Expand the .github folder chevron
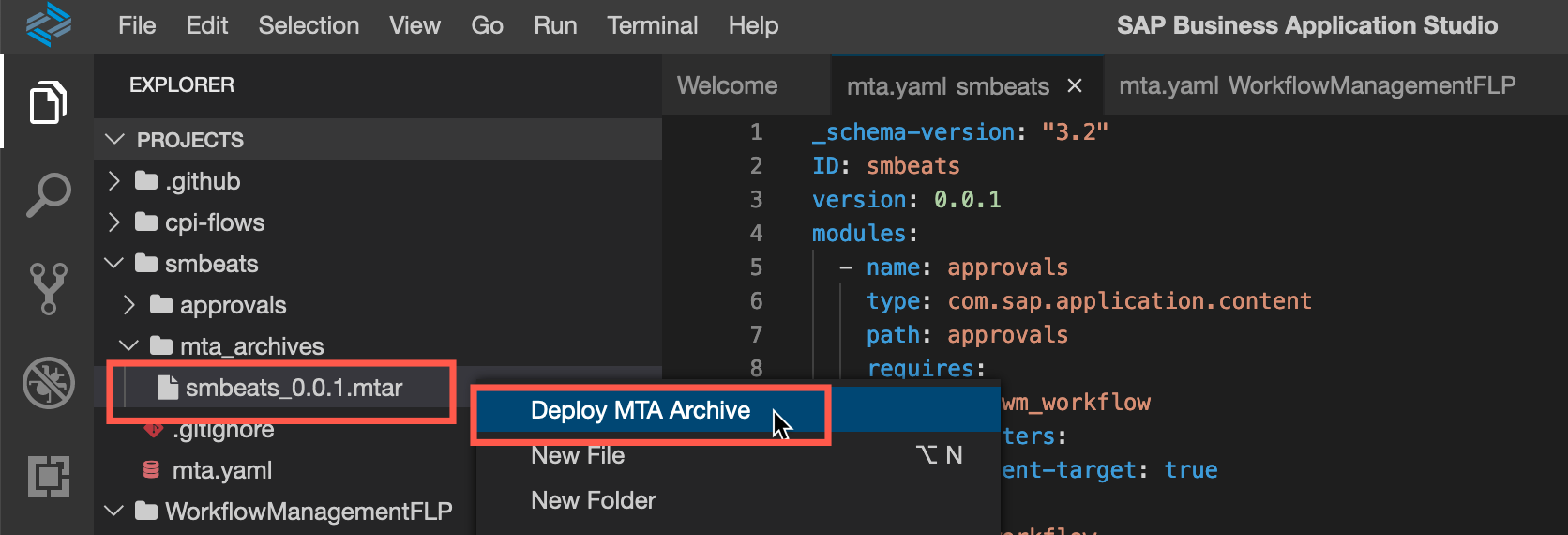Screen dimensions: 1568x535 pos(114,180)
